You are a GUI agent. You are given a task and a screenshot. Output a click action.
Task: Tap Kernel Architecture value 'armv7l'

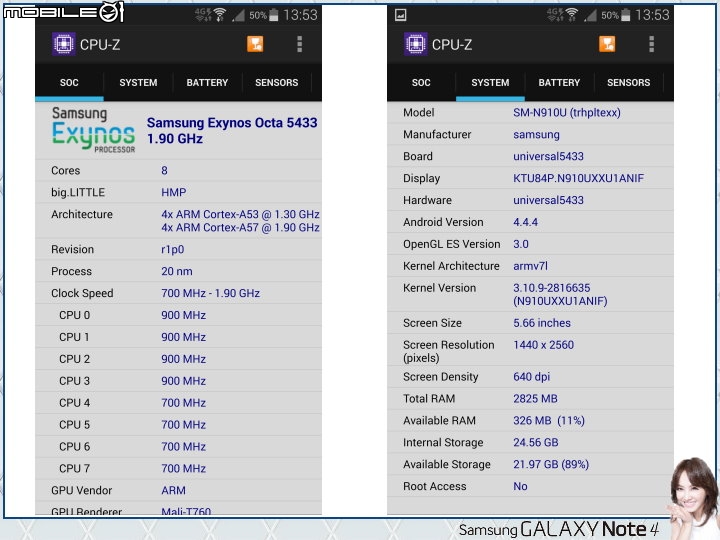tap(530, 266)
